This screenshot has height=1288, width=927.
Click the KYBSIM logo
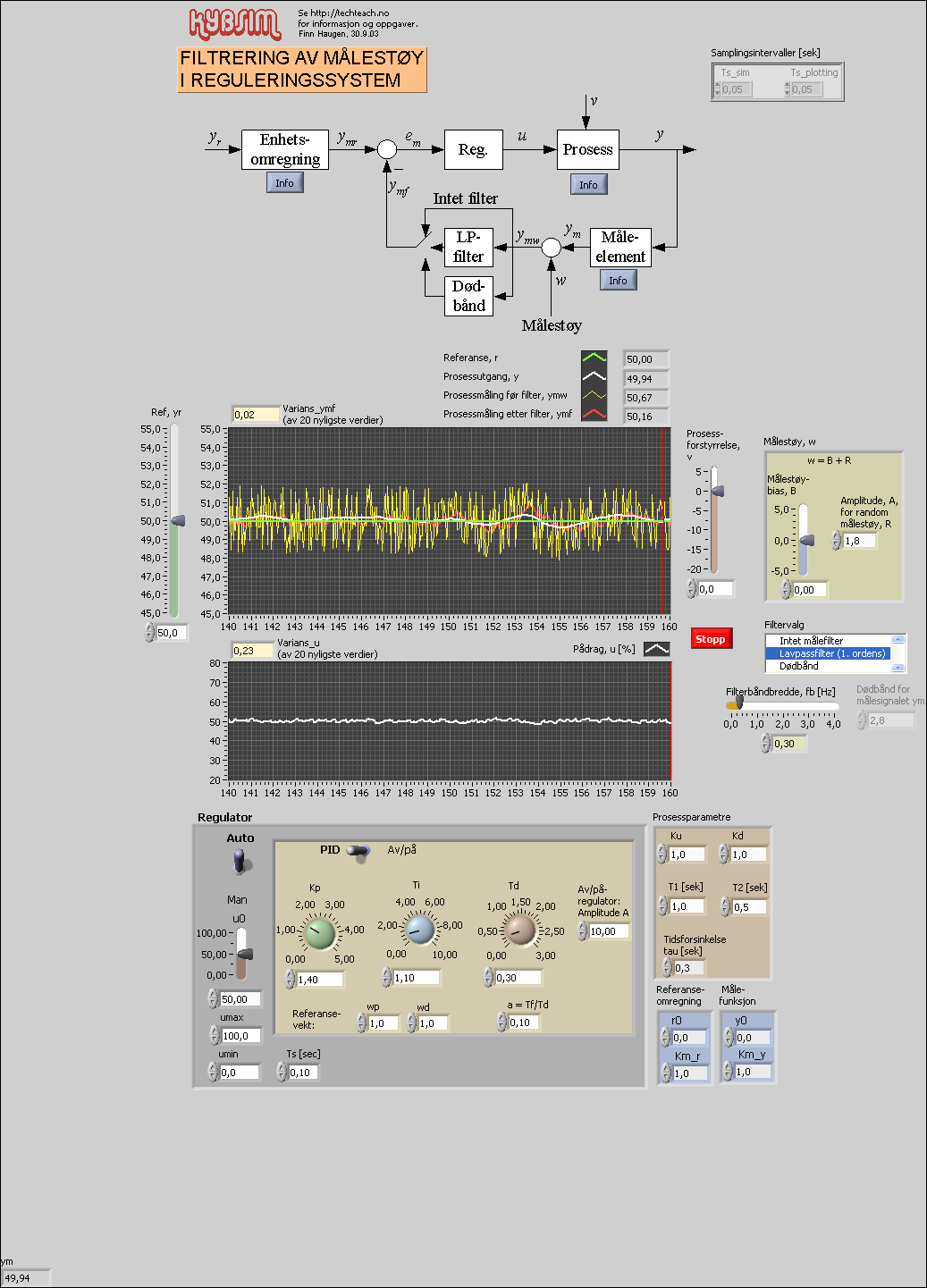(x=235, y=25)
